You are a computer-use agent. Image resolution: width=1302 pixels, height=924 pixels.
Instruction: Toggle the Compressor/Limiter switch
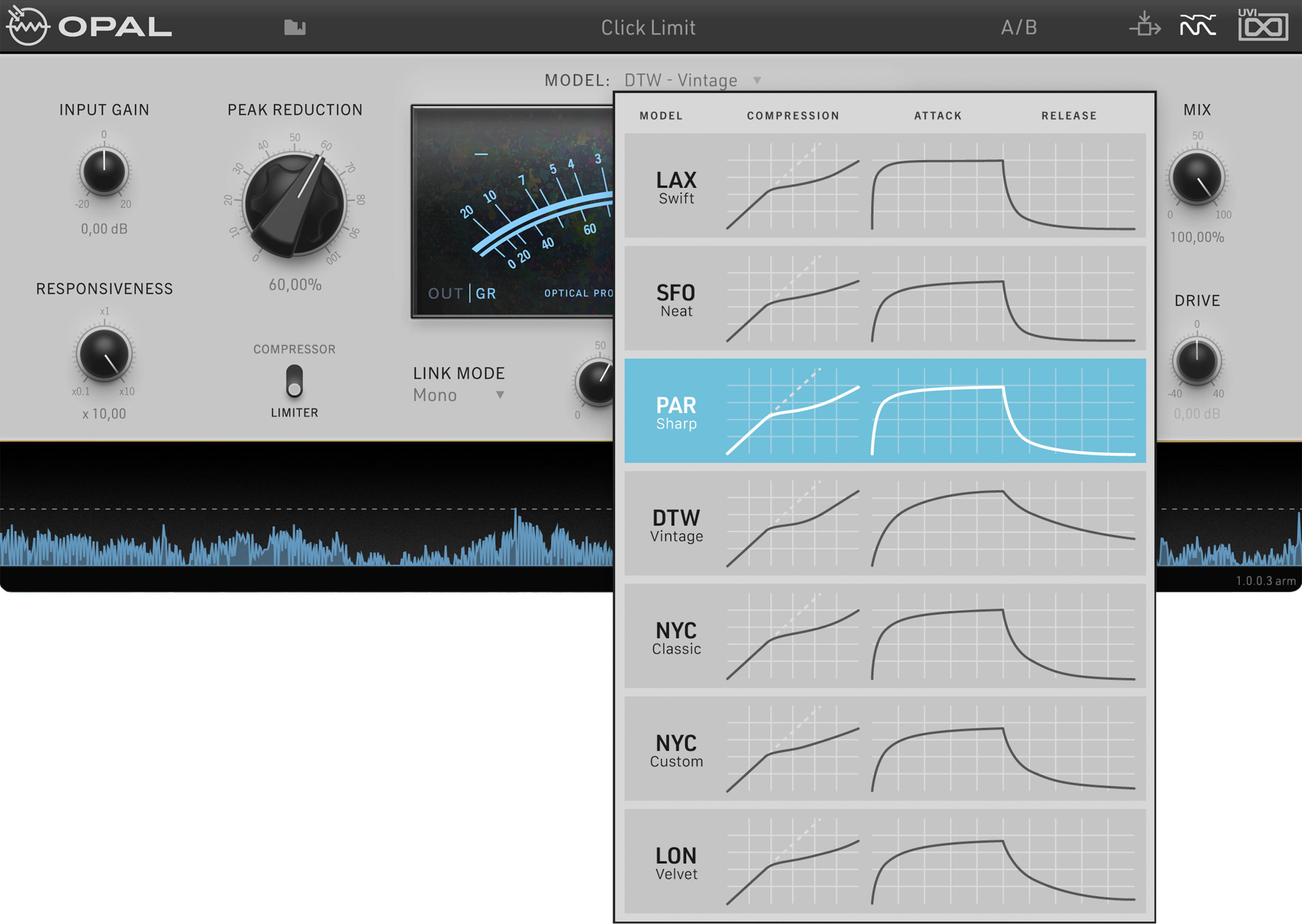pos(294,381)
